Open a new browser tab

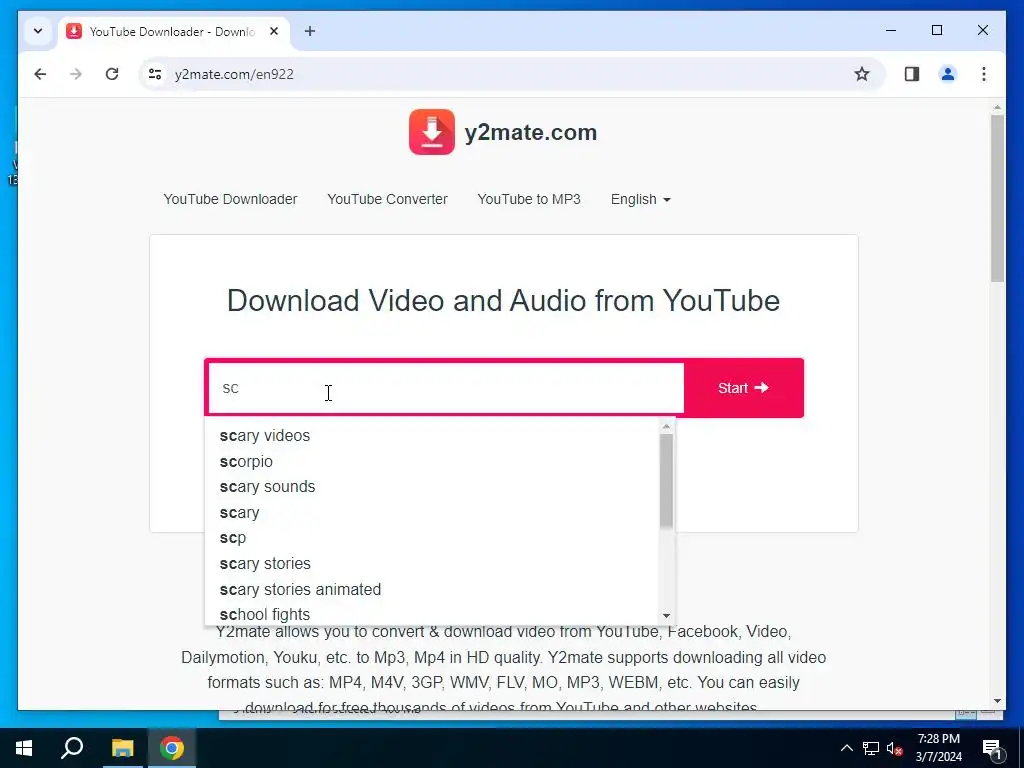pos(310,31)
